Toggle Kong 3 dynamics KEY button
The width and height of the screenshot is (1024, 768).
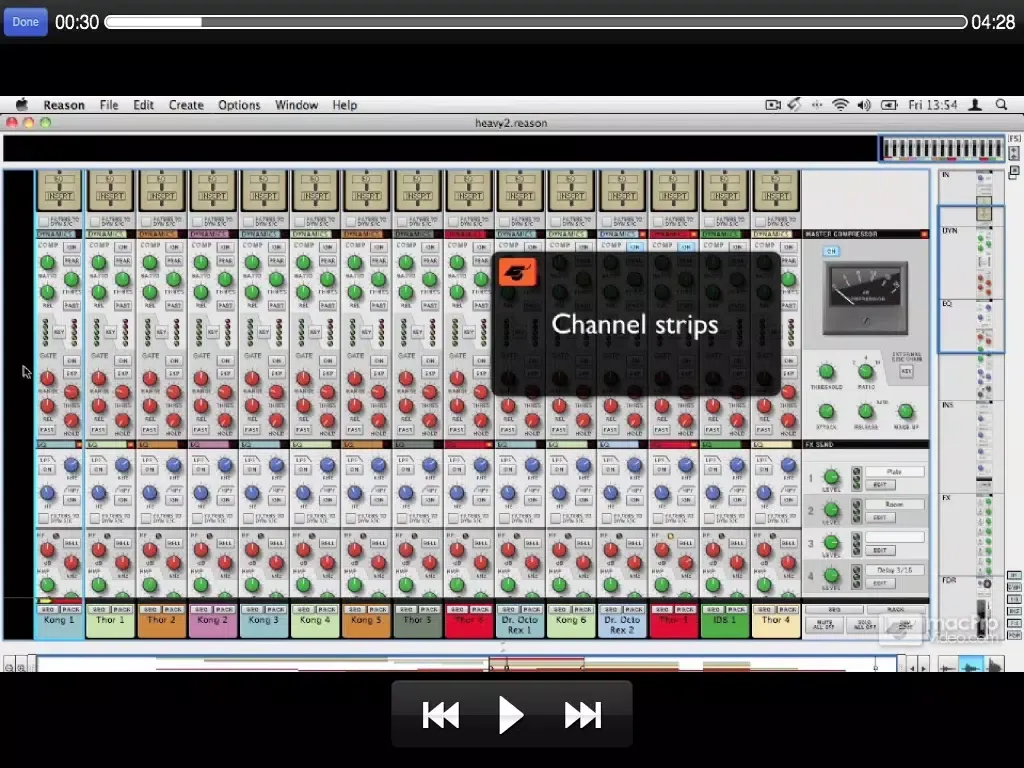[x=264, y=332]
